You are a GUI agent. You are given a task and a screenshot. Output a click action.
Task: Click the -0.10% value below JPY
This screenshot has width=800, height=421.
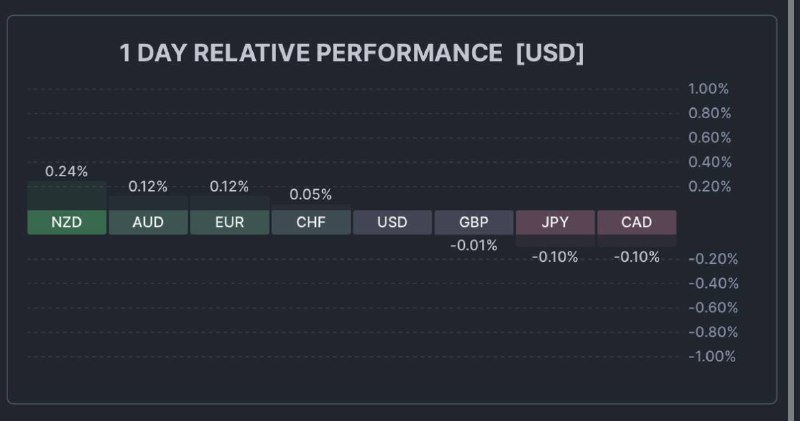point(555,257)
